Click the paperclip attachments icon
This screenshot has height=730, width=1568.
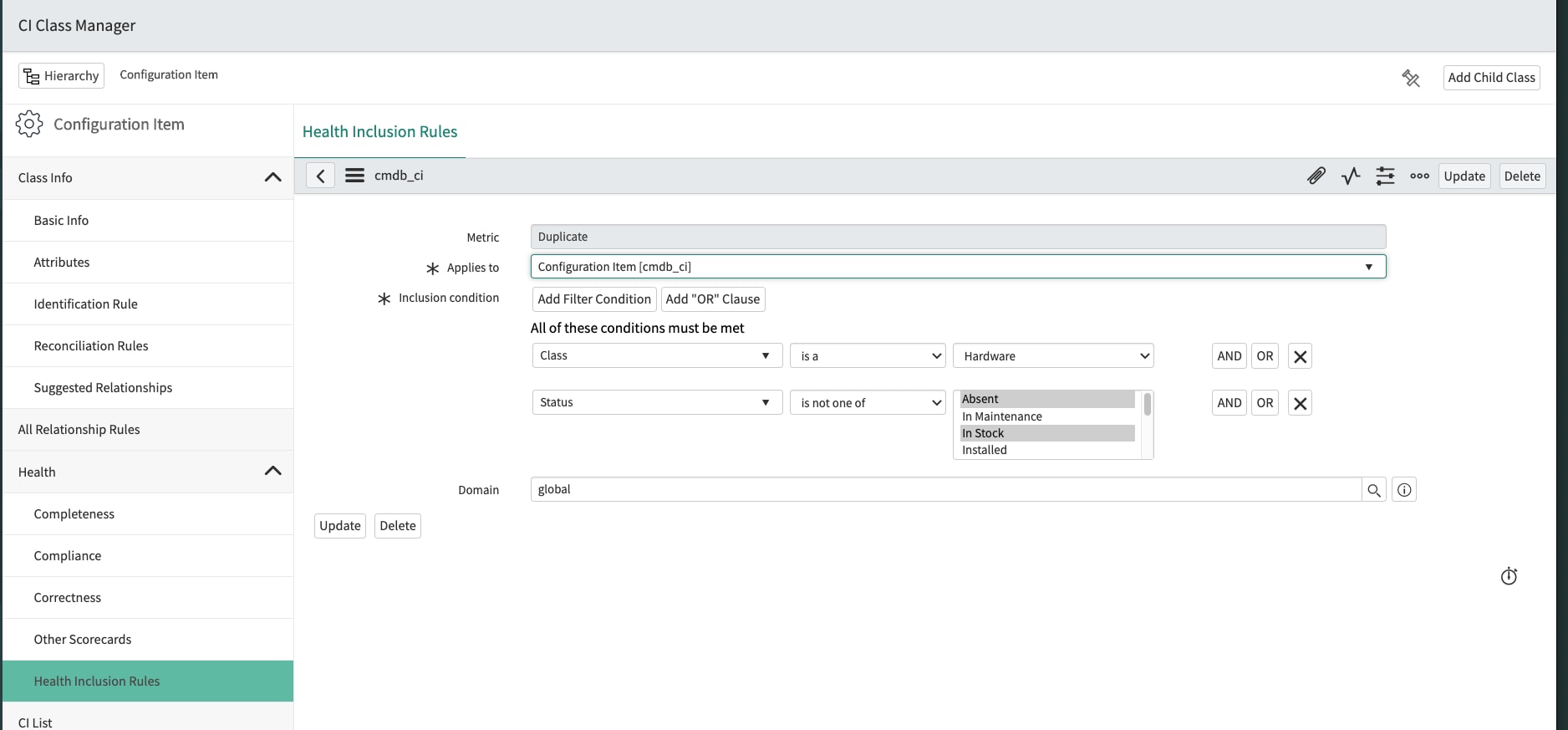point(1316,176)
